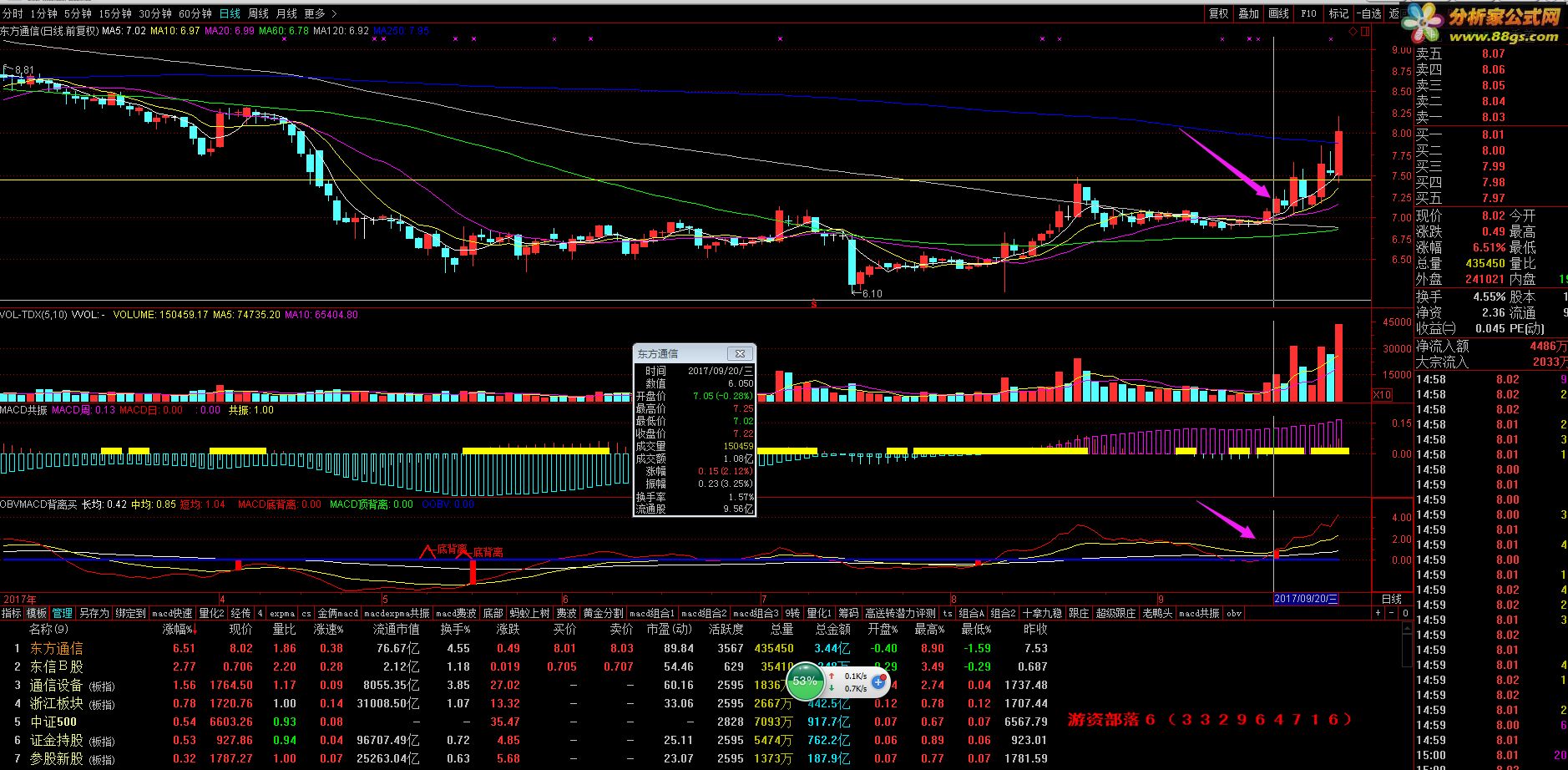Screen dimensions: 1568x770
Task: Click the red split-panel icon above the chart
Action: 1365,32
